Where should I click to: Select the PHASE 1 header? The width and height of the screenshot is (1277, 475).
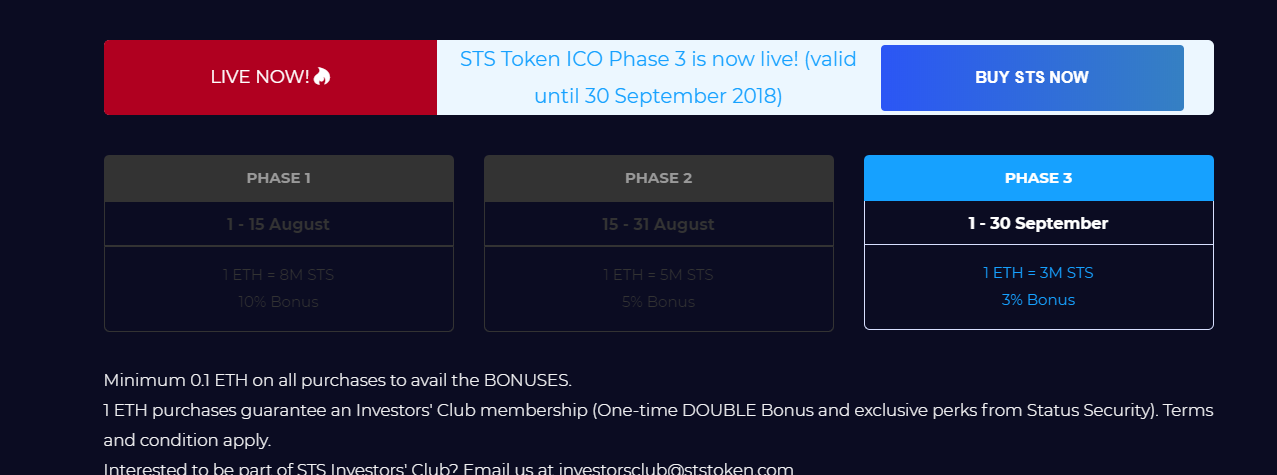point(279,178)
